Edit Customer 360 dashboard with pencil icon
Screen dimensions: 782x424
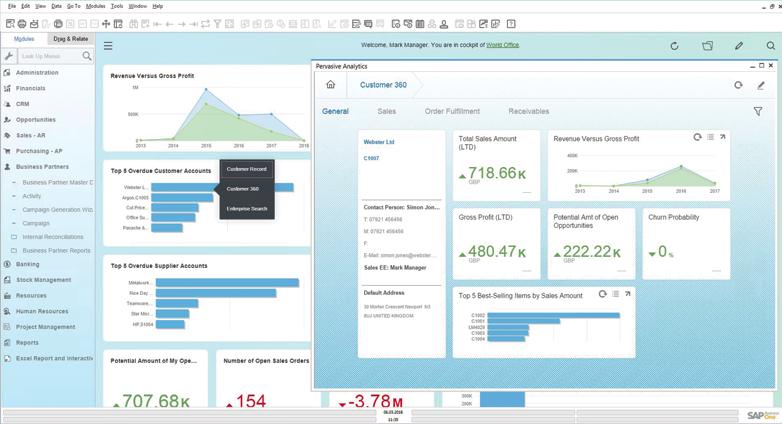pyautogui.click(x=761, y=85)
